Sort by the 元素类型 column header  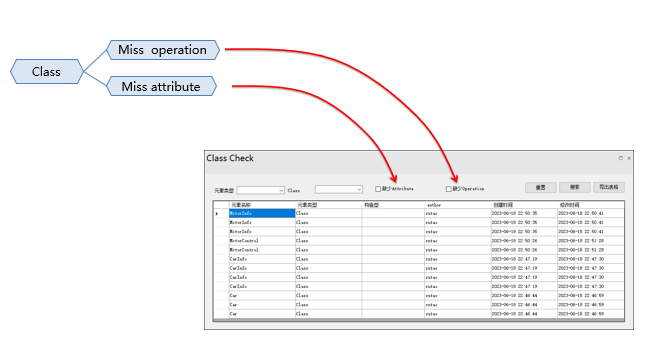pos(329,205)
